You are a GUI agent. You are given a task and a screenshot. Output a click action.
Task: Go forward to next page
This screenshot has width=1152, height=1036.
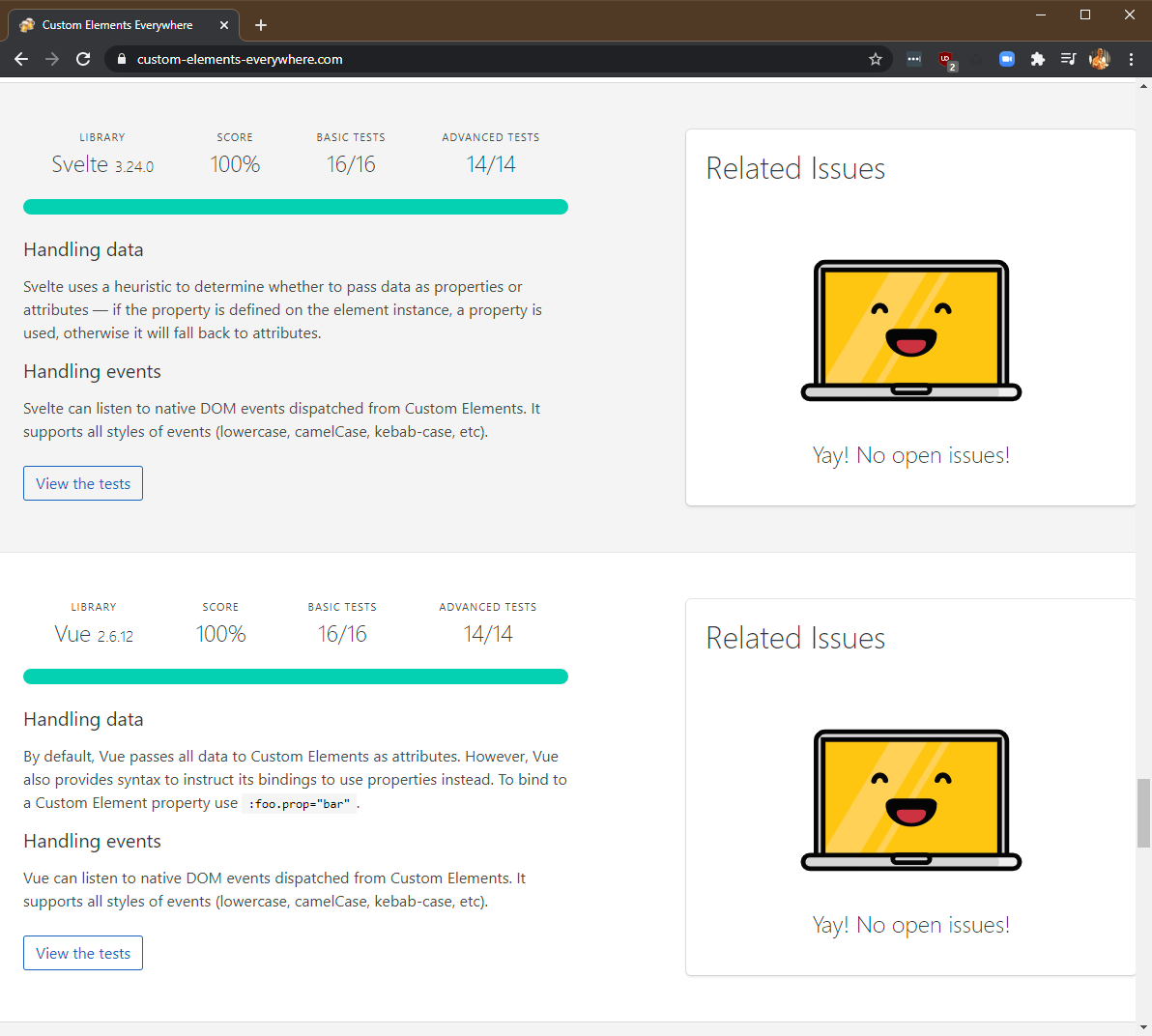pos(52,60)
